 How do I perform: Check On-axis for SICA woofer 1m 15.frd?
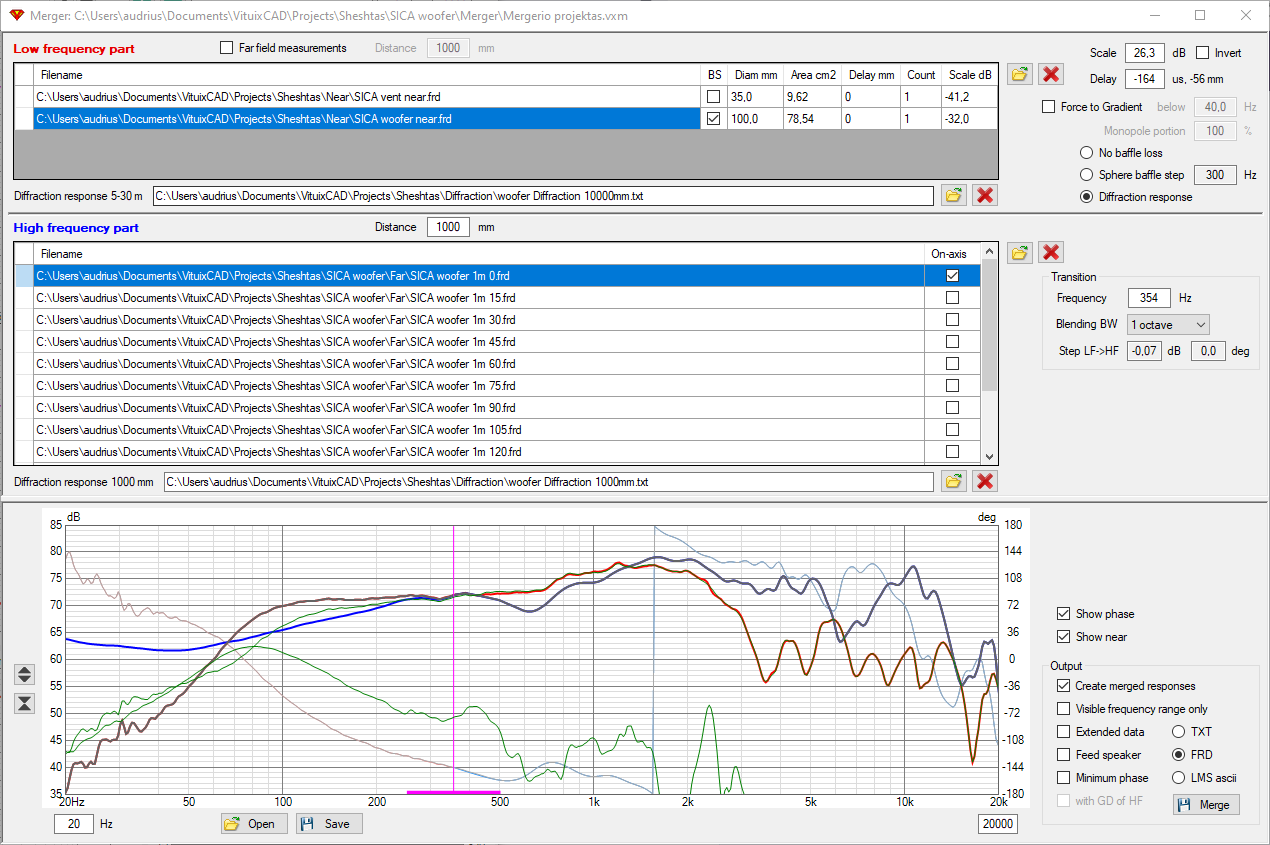tap(952, 297)
